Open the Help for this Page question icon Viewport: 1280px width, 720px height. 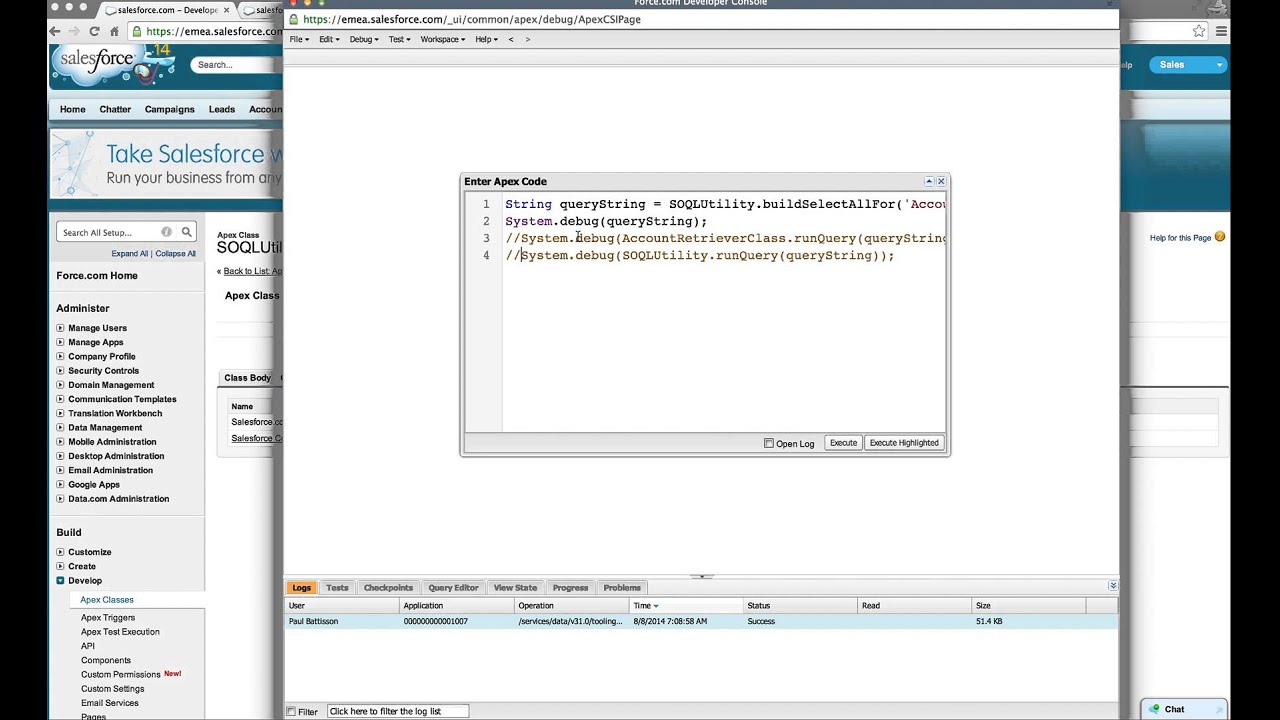click(1219, 237)
